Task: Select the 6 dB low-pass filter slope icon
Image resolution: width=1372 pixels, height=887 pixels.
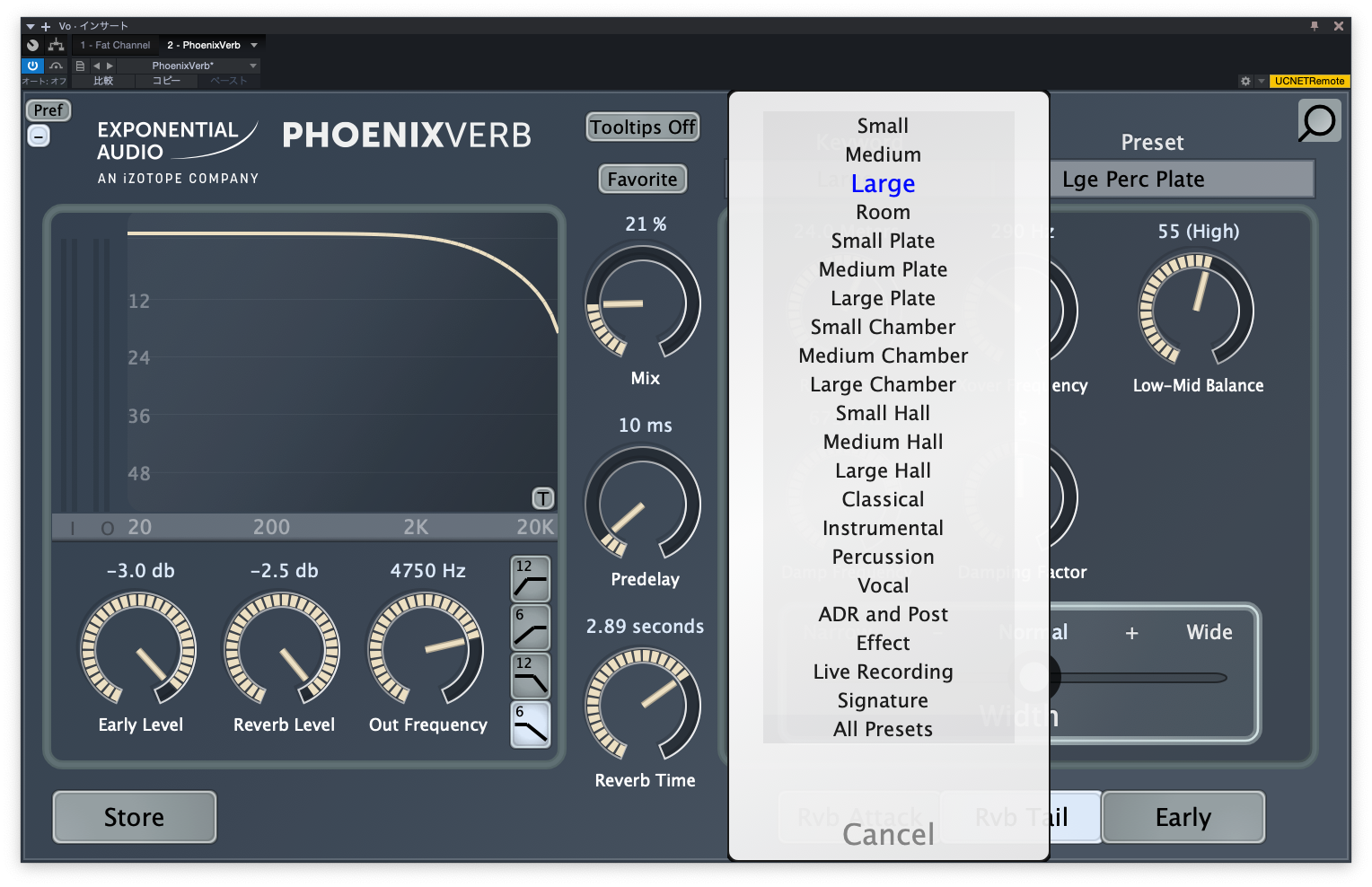Action: (x=530, y=725)
